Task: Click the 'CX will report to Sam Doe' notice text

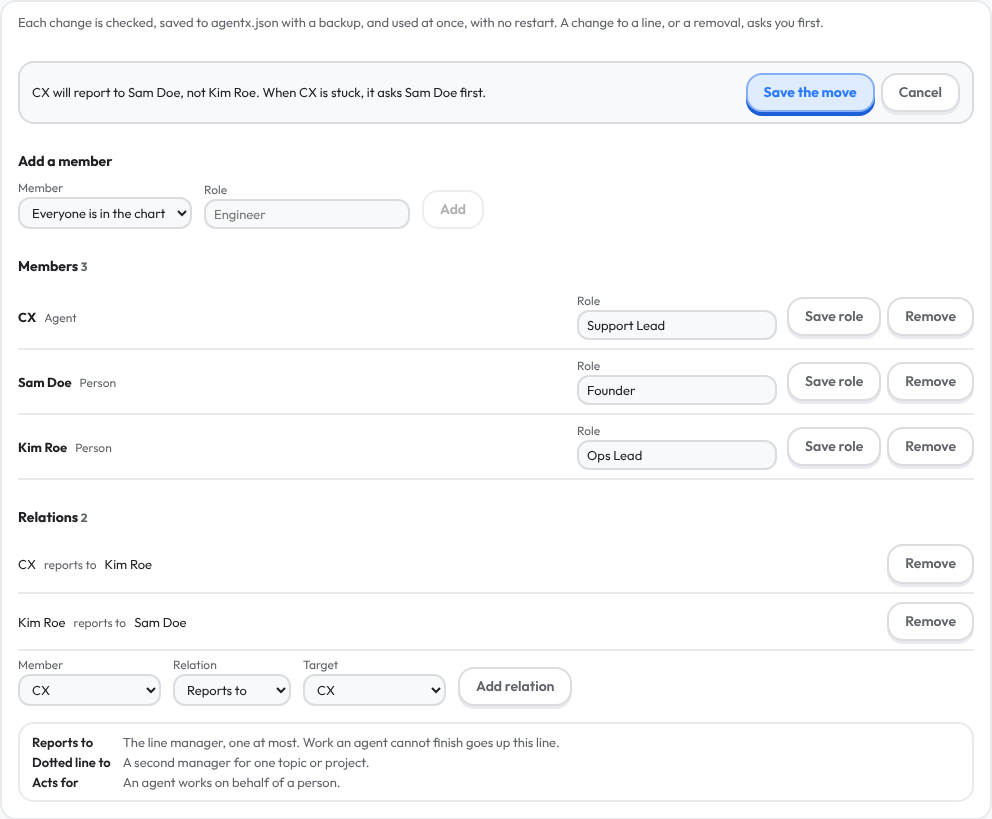Action: tap(259, 92)
